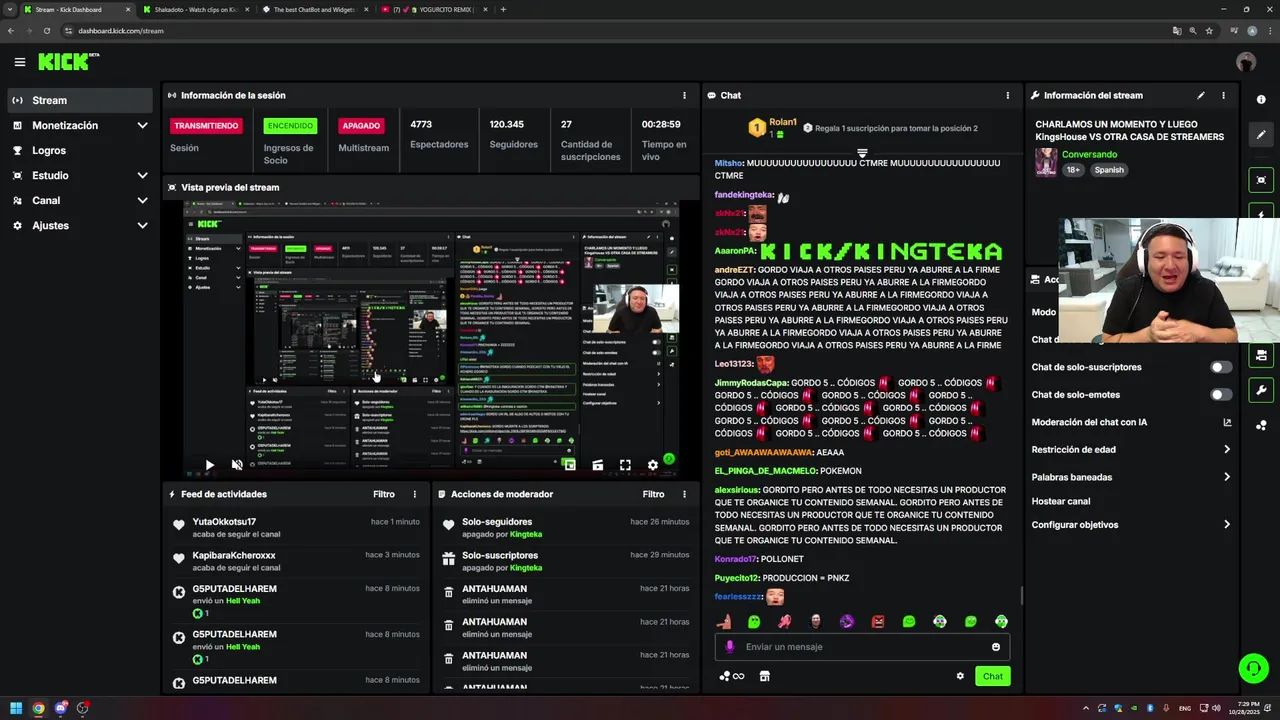Switch to the YOGURCITO REMIX browser tab
1280x720 pixels.
tap(434, 9)
